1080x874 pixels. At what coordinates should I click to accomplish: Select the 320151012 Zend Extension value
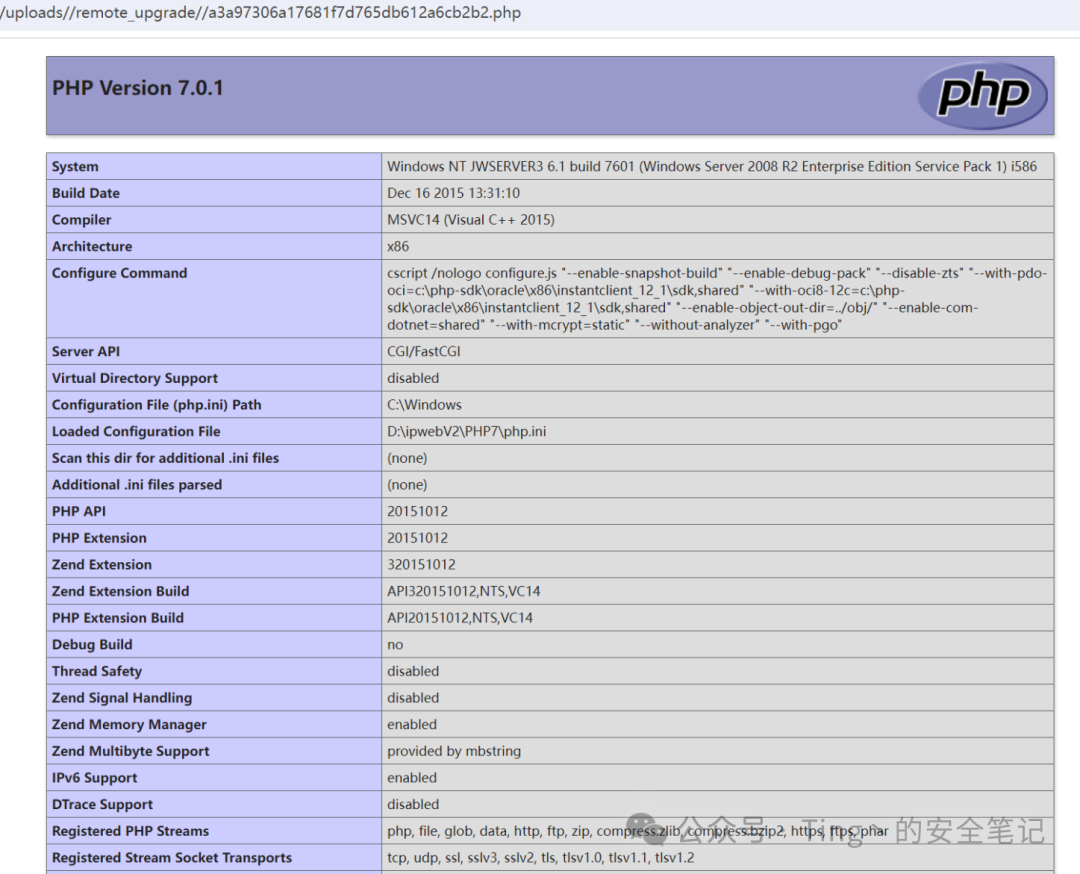coord(421,565)
